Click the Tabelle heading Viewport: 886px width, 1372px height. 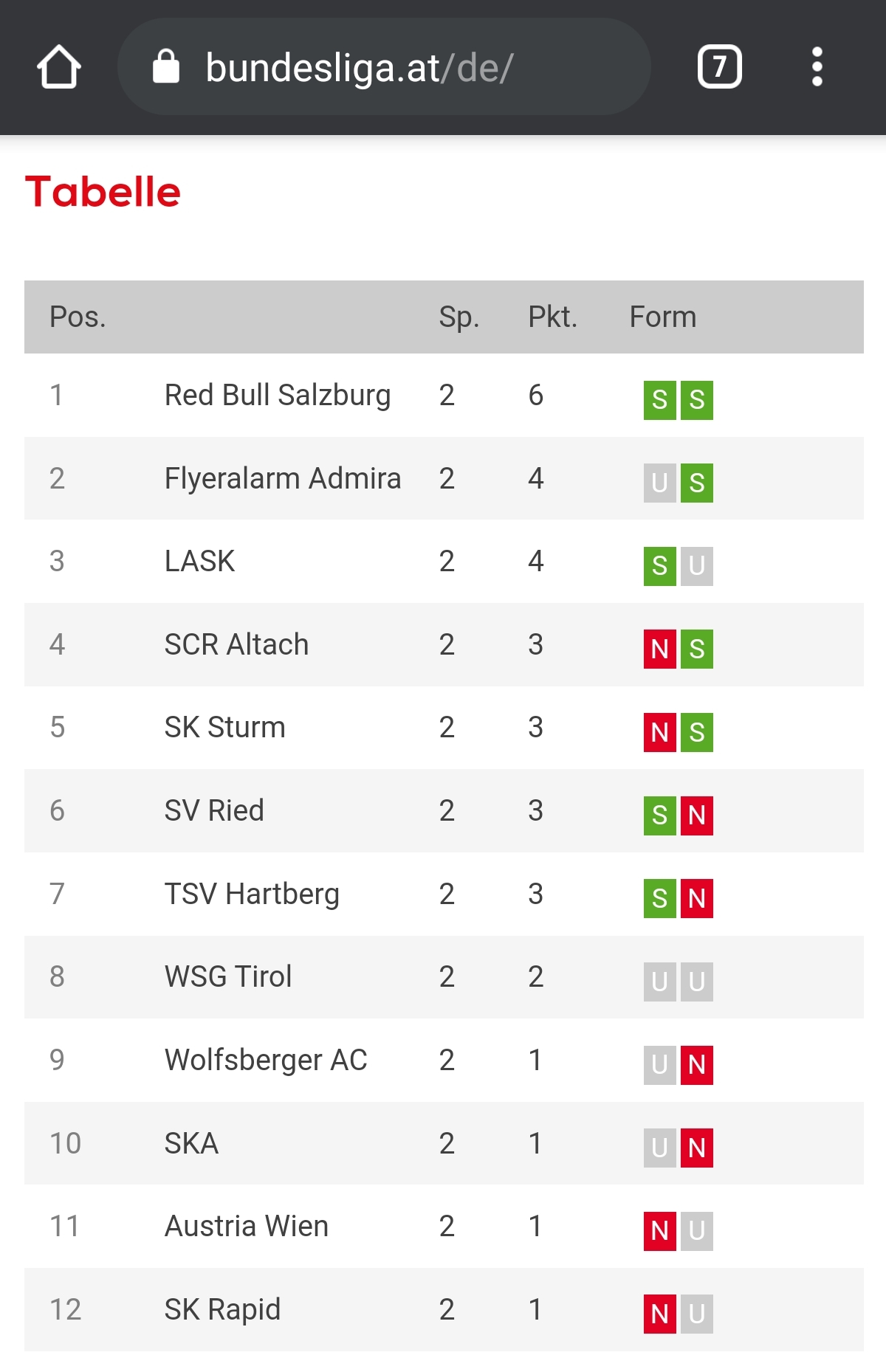[x=103, y=192]
